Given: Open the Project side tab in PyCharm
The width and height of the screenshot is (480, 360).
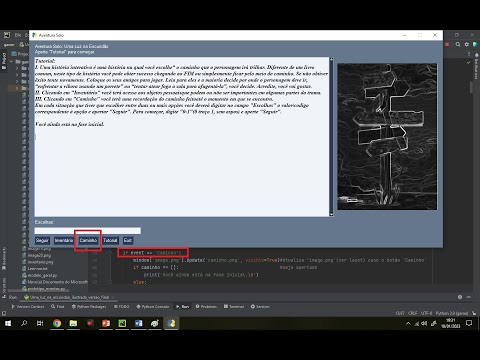Looking at the screenshot, I should [x=4, y=61].
